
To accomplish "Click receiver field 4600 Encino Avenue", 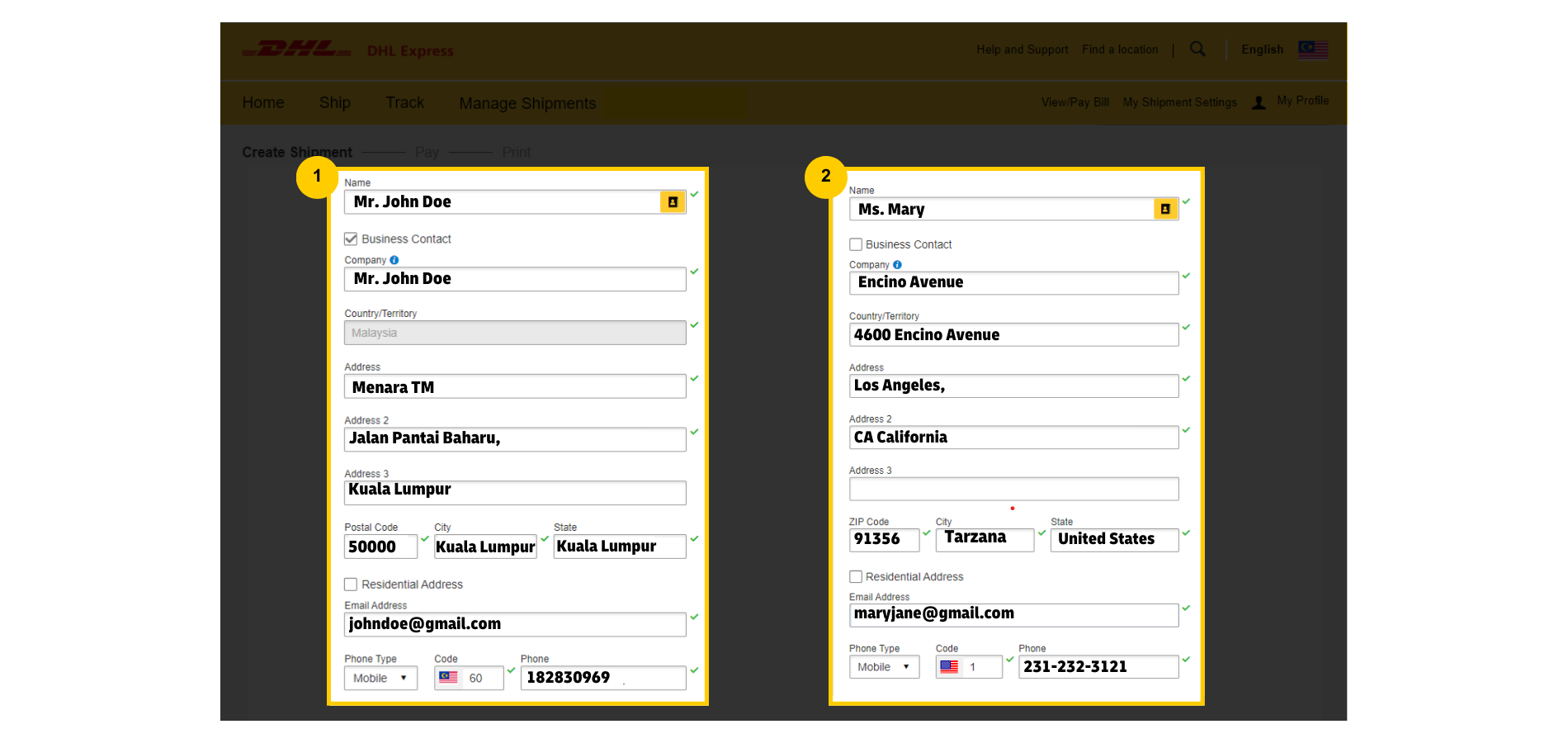I will [1013, 334].
